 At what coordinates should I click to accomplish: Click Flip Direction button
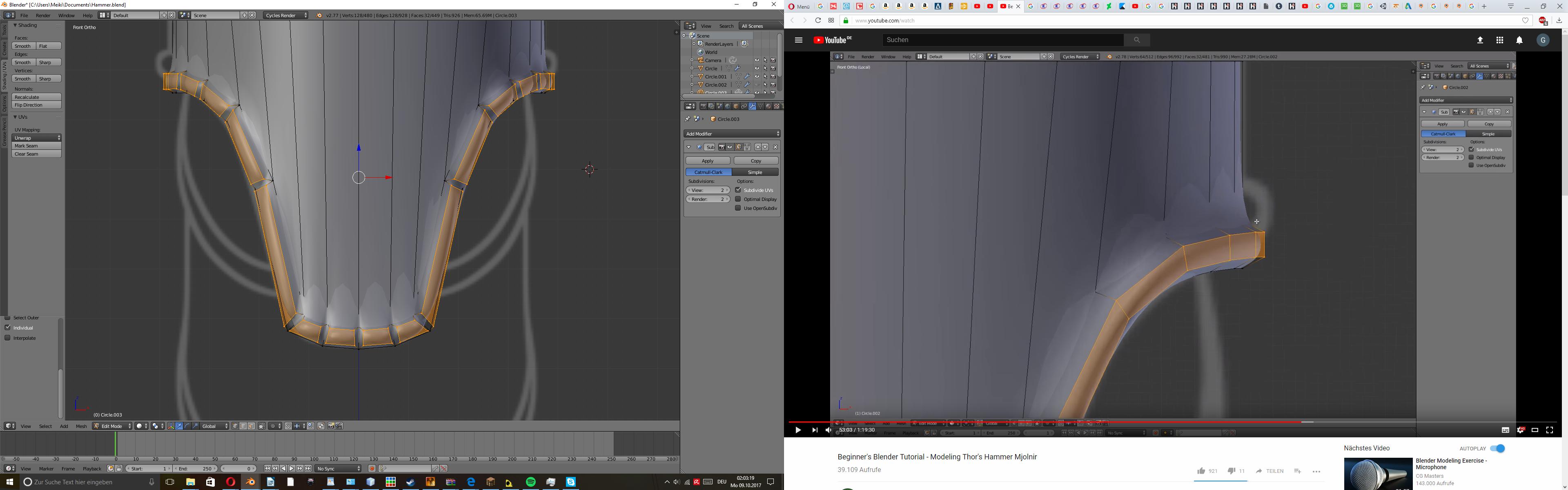(36, 105)
